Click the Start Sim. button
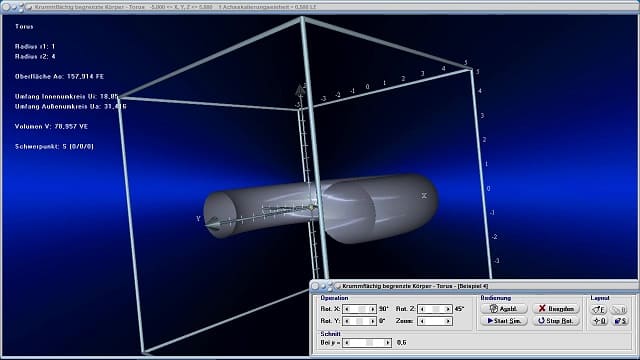The height and width of the screenshot is (360, 640). (504, 321)
